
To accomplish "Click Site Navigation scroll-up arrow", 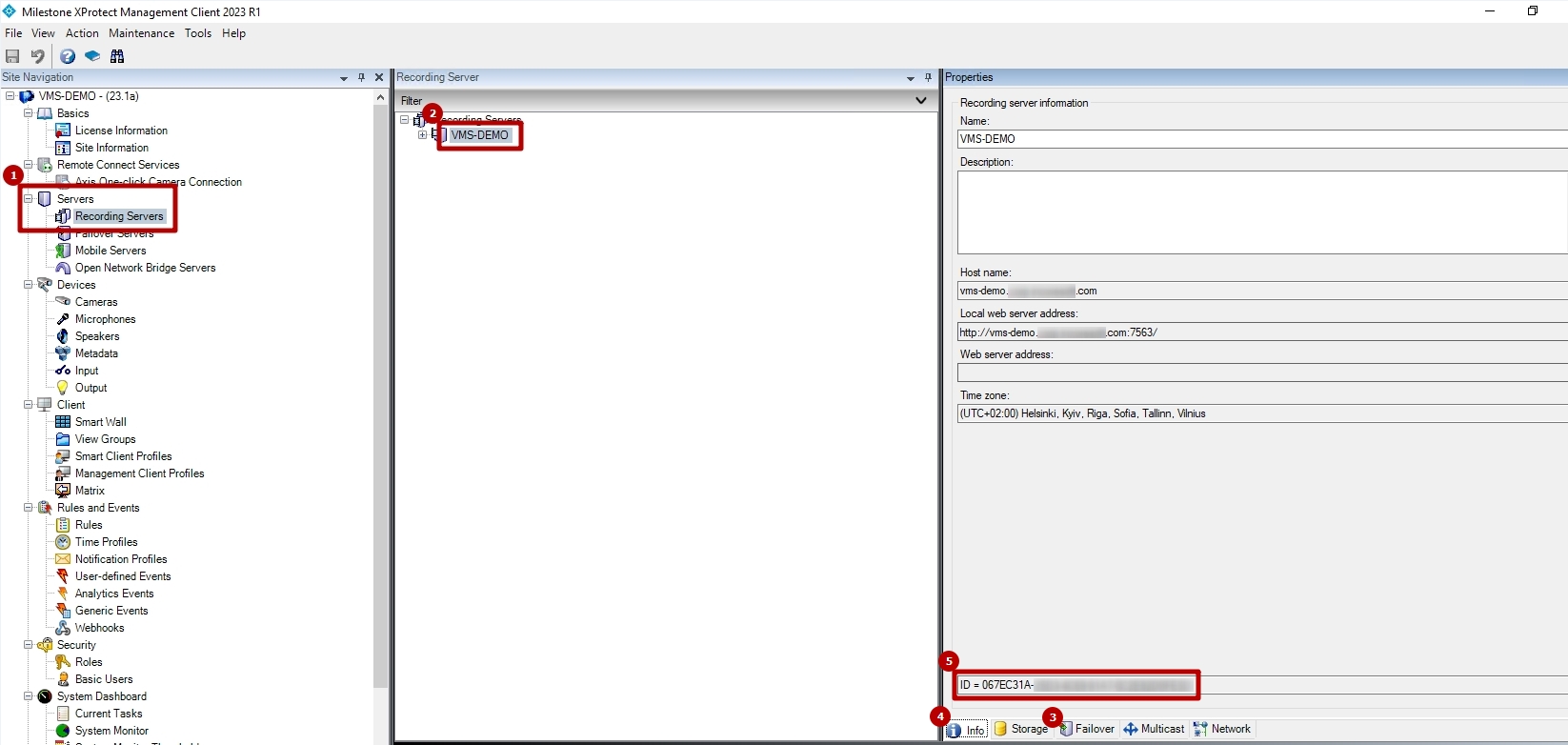I will coord(380,97).
